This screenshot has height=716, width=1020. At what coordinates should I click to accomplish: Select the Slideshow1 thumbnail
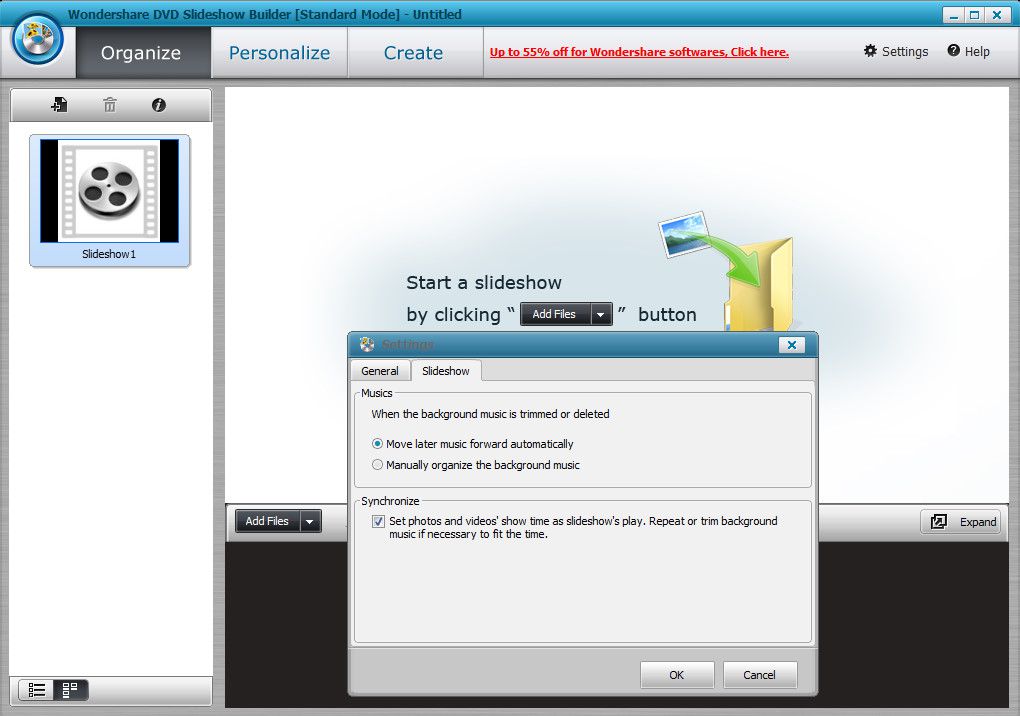point(109,200)
